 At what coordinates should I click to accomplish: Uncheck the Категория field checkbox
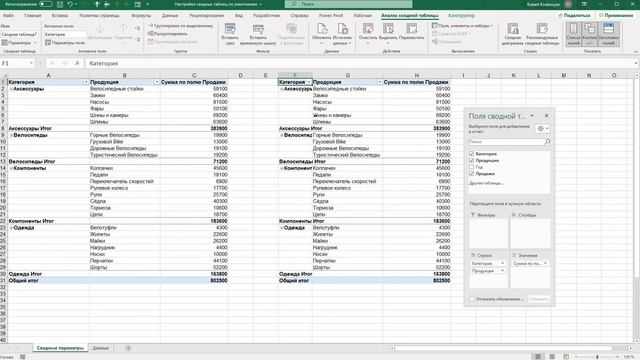coord(471,154)
